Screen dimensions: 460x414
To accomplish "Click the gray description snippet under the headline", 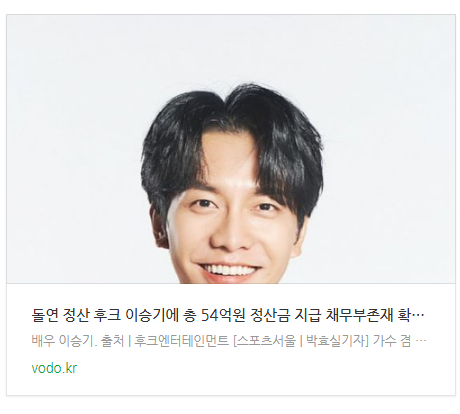I will point(229,341).
